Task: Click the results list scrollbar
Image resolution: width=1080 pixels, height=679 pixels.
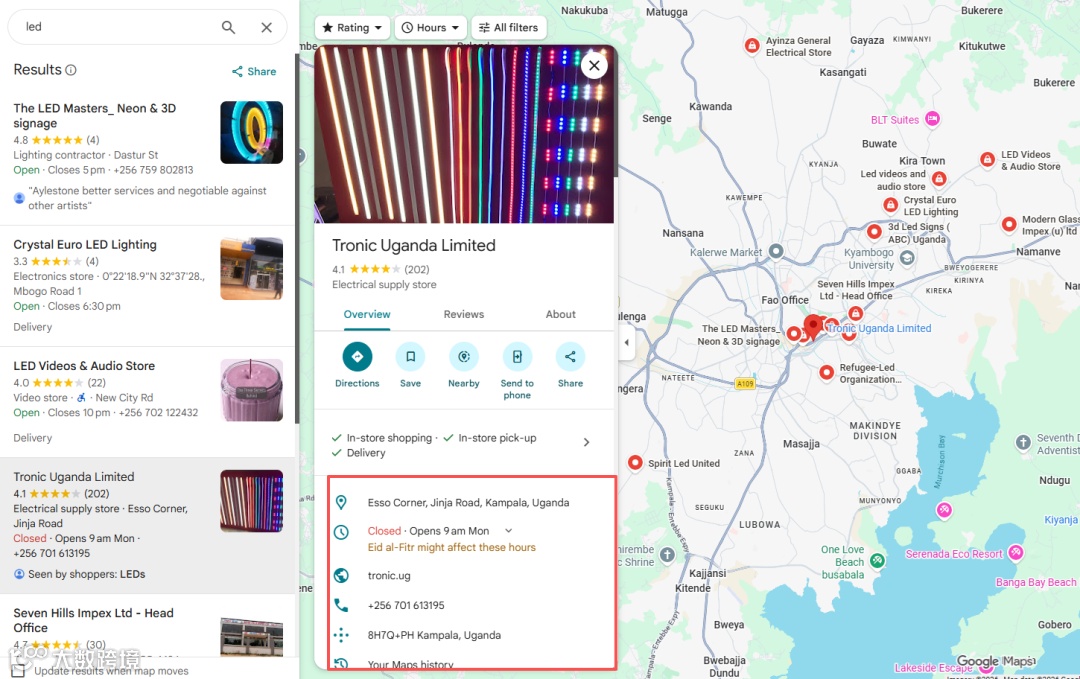Action: [x=297, y=239]
